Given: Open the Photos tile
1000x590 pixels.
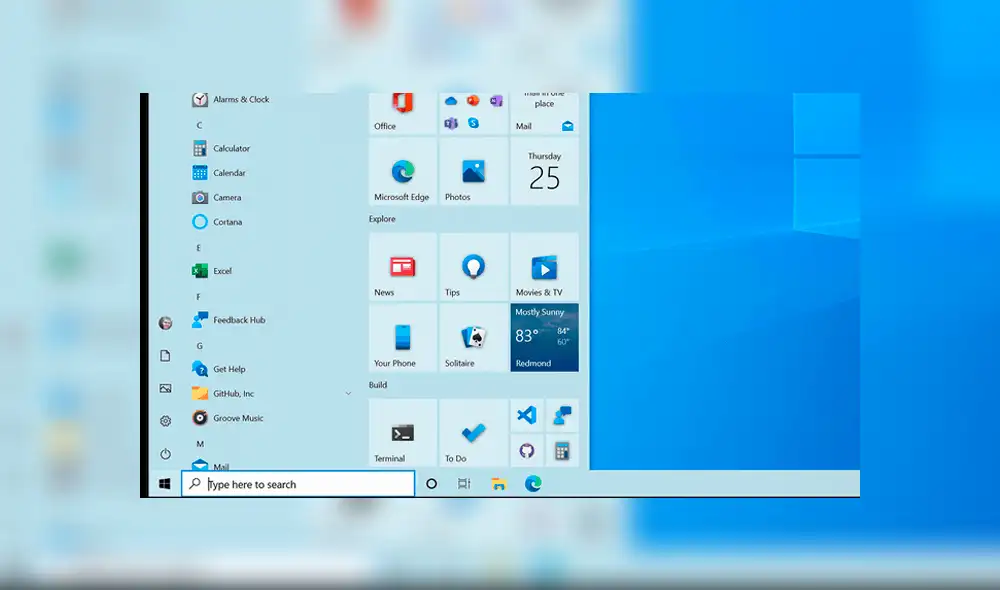Looking at the screenshot, I should pos(472,172).
